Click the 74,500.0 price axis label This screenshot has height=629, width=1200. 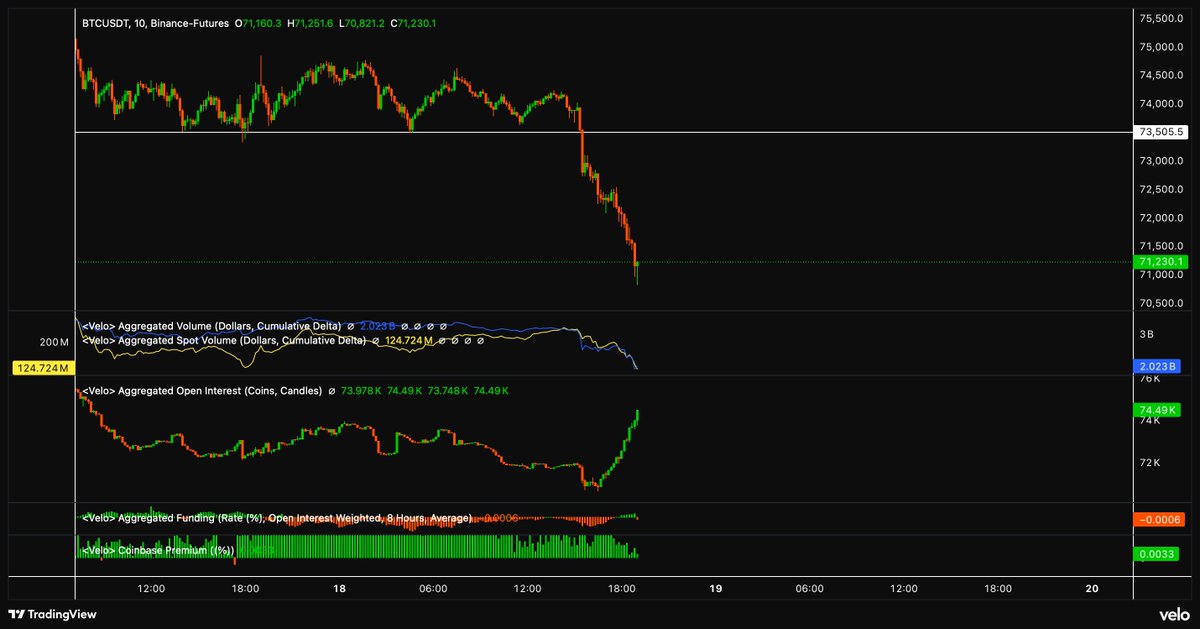tap(1161, 75)
